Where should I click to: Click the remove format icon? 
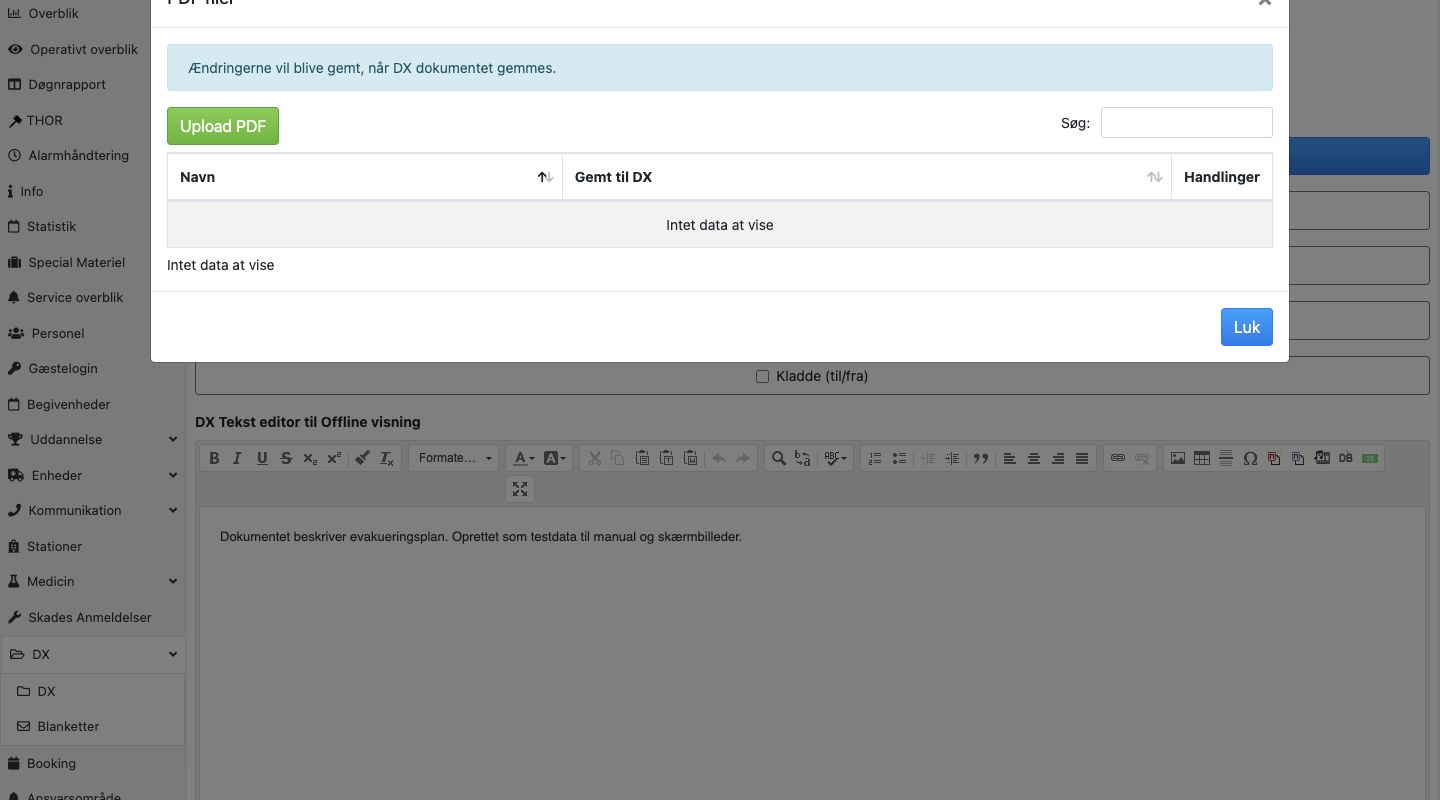[387, 458]
